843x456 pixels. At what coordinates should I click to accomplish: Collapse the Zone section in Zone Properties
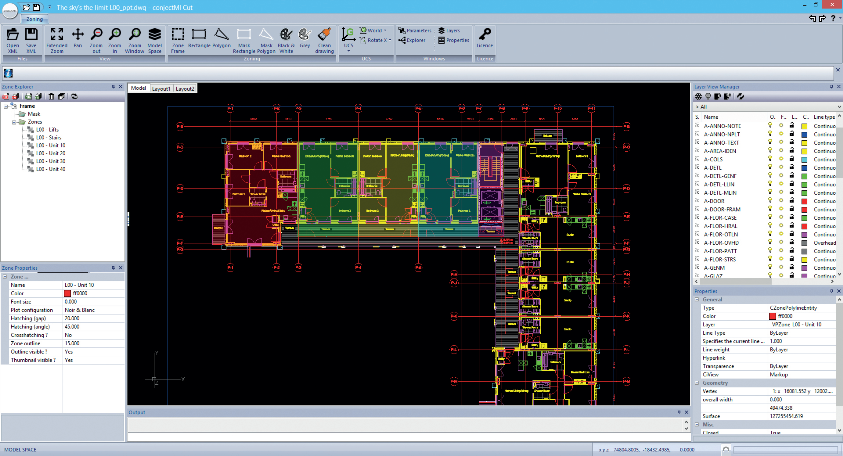tap(5, 277)
